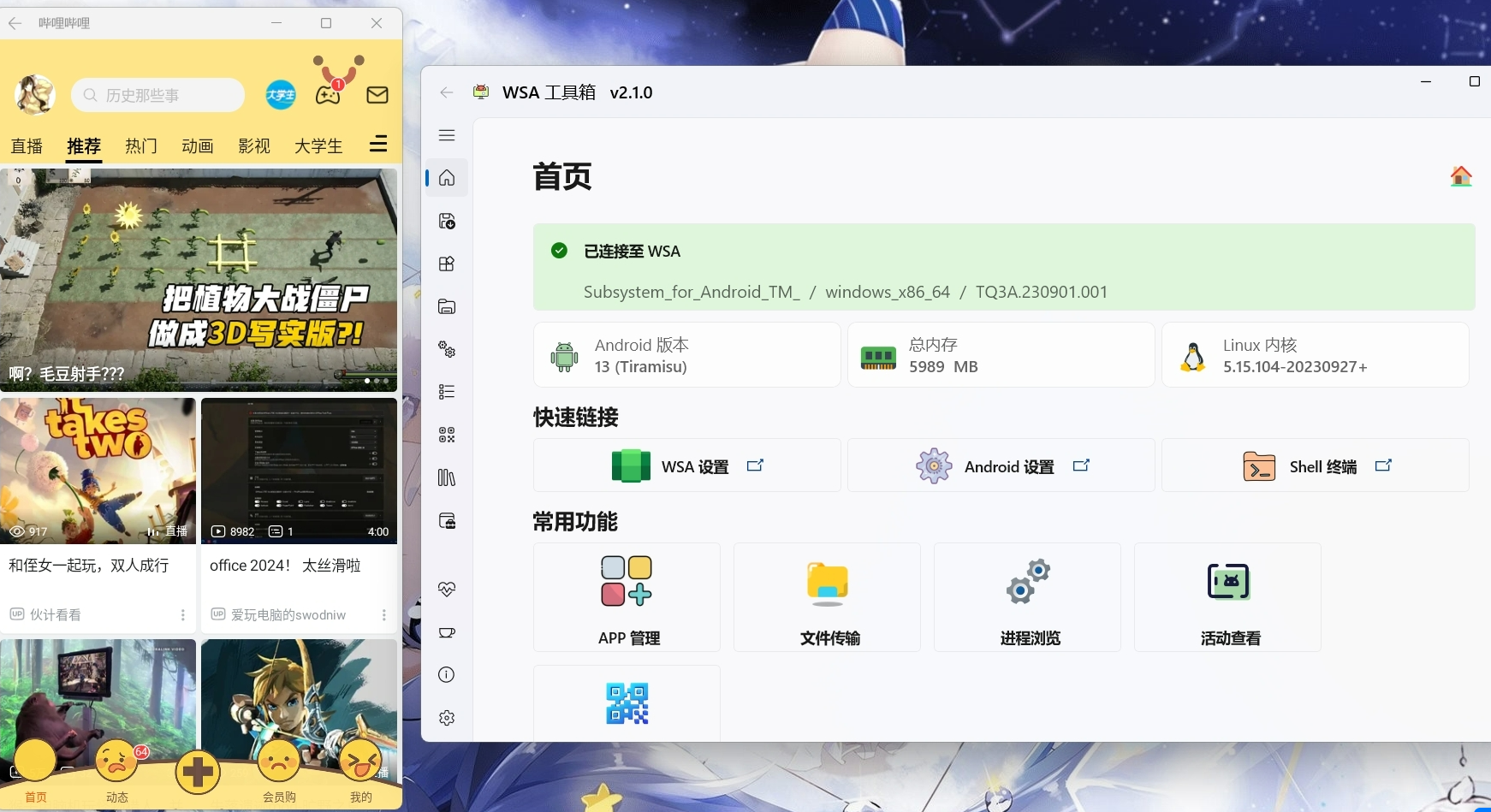This screenshot has width=1491, height=812.
Task: Open WSA 设置 quick link
Action: tap(686, 465)
